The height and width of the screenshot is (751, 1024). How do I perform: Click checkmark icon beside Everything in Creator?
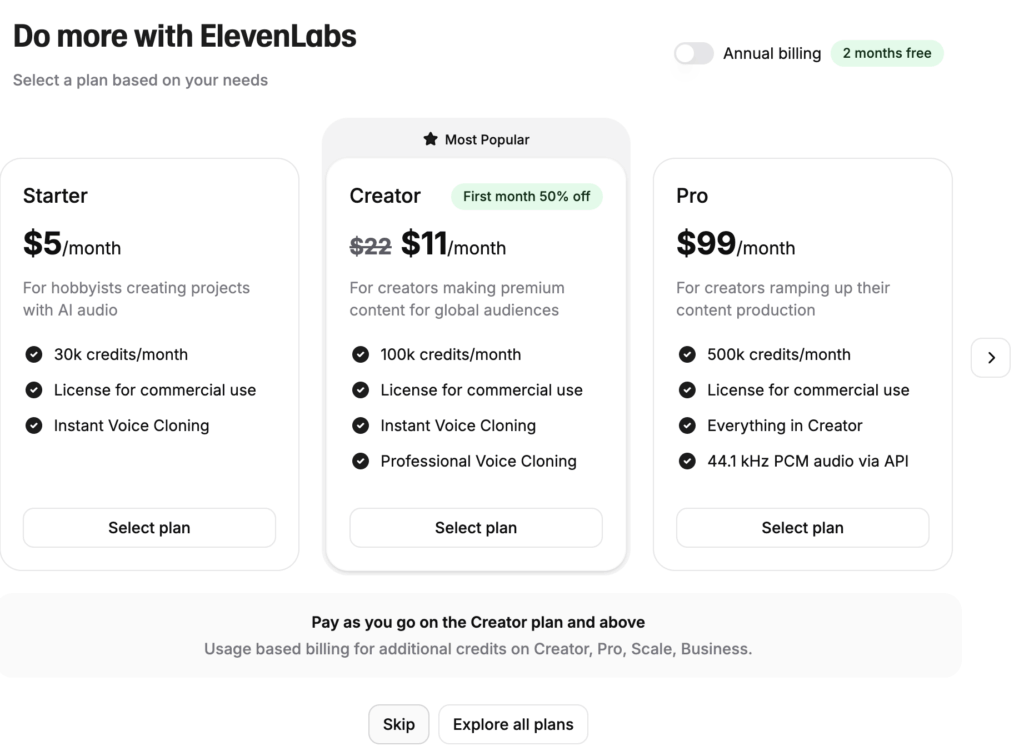click(687, 425)
